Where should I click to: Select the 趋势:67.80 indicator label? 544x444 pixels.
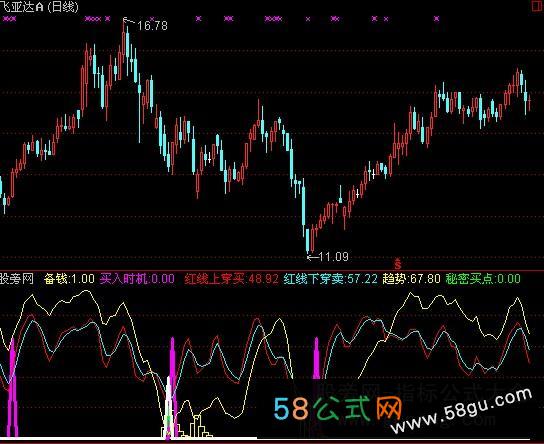click(x=411, y=279)
